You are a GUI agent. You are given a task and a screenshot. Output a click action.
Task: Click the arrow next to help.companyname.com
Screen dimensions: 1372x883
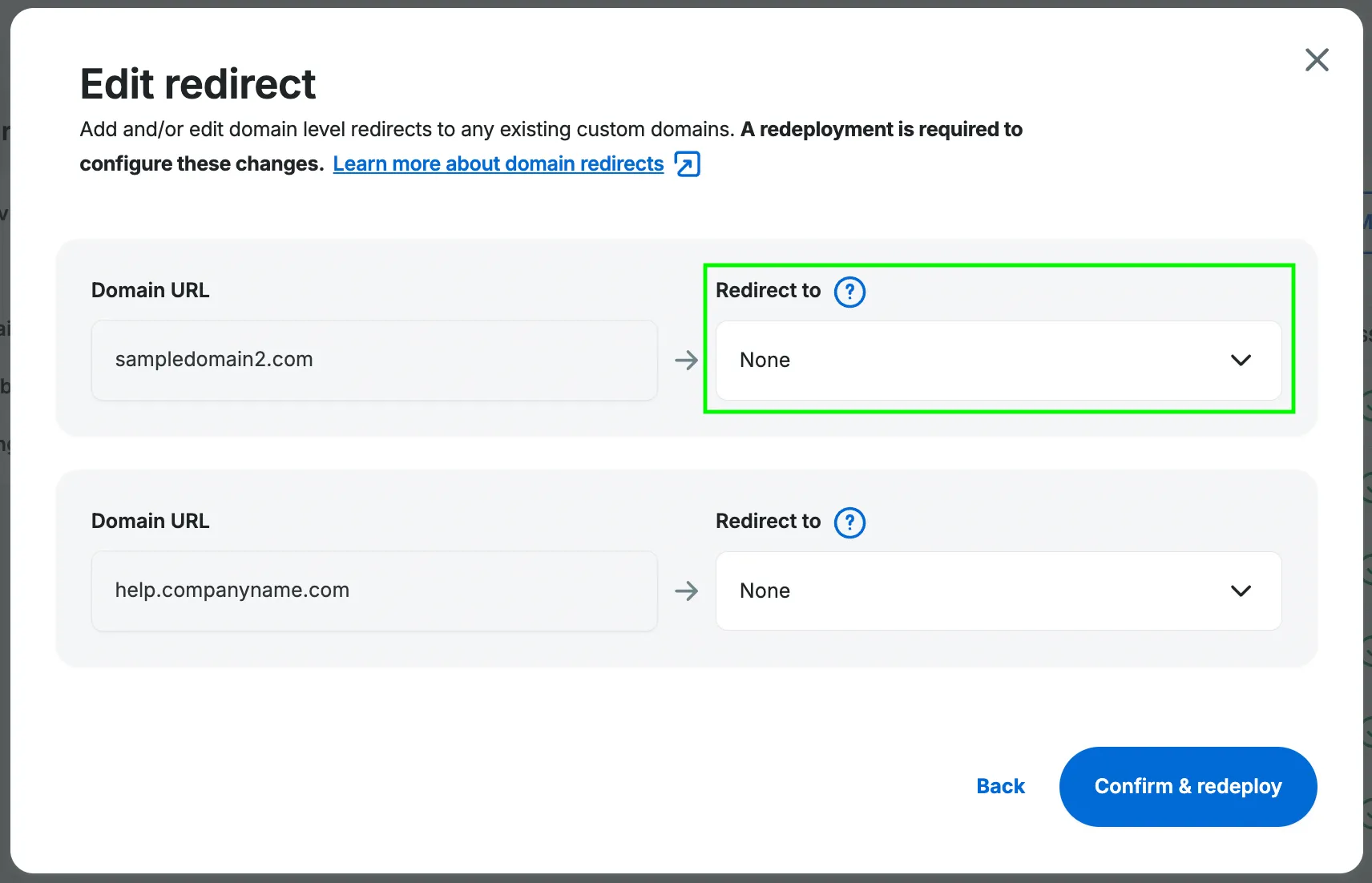pos(687,591)
